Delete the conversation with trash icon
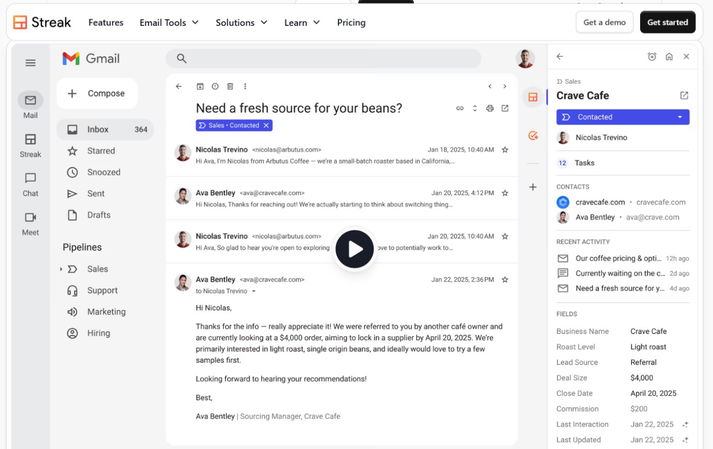 coord(229,87)
